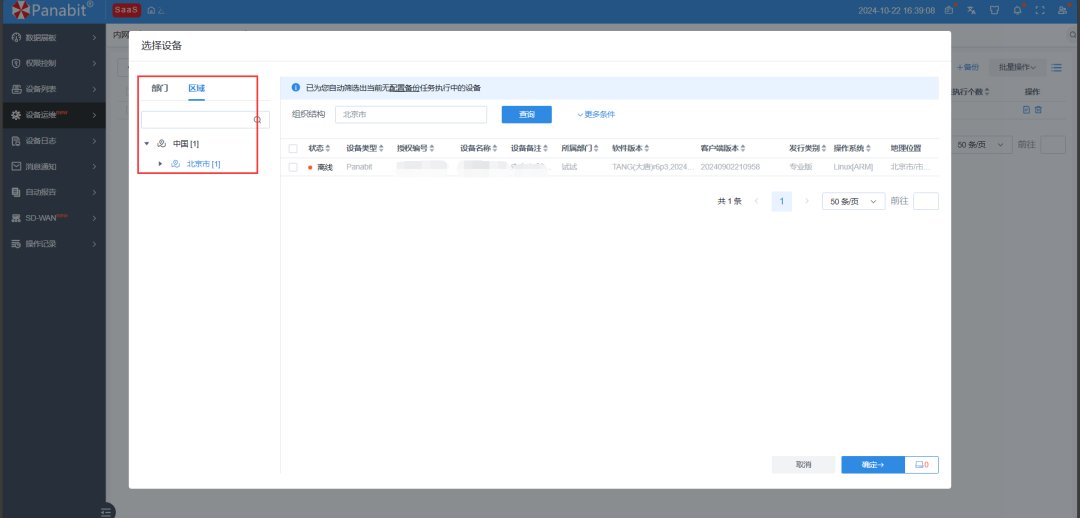Switch to the 部门 tab
Viewport: 1080px width, 518px height.
click(160, 88)
